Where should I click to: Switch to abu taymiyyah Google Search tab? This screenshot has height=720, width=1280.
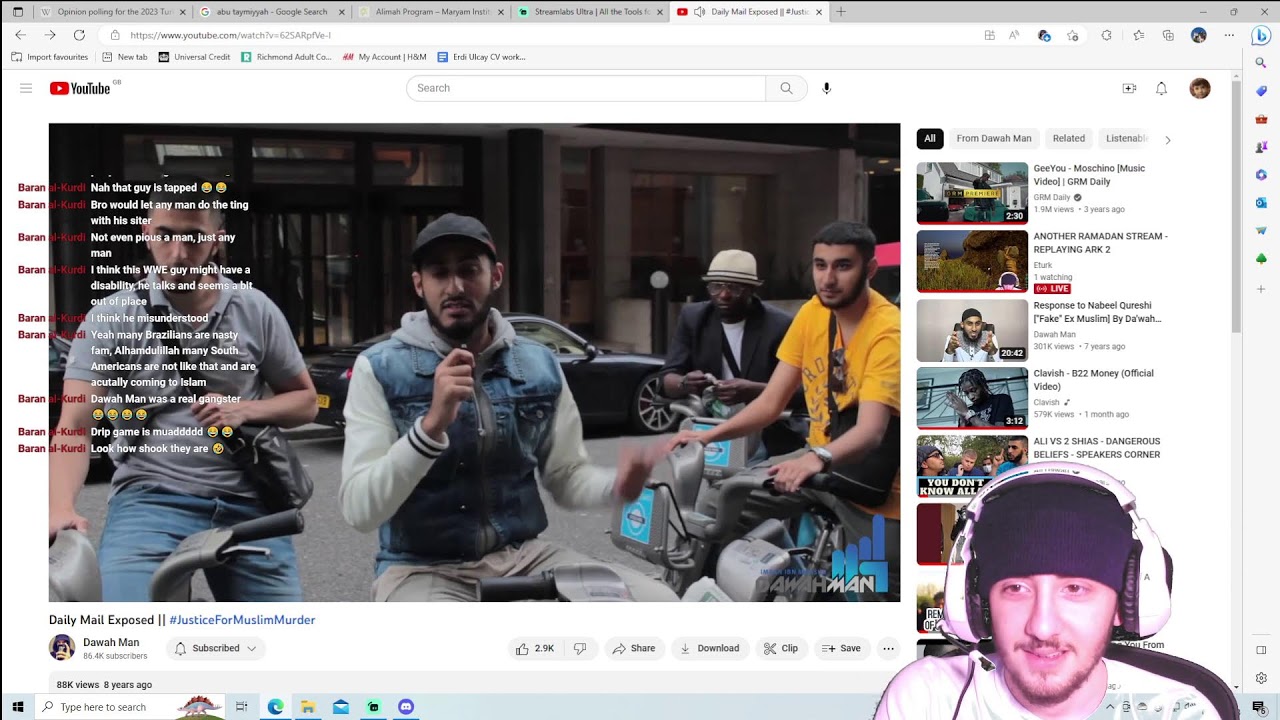tap(271, 12)
